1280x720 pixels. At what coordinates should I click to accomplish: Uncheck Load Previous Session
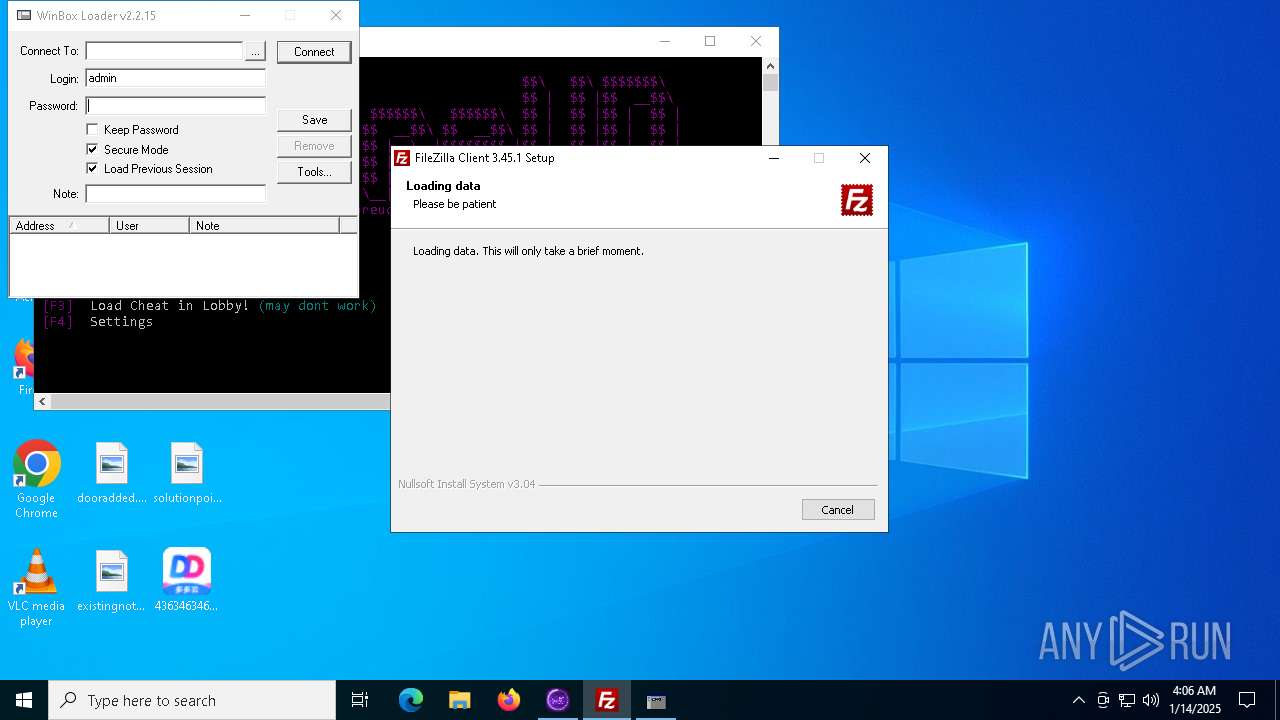coord(92,169)
